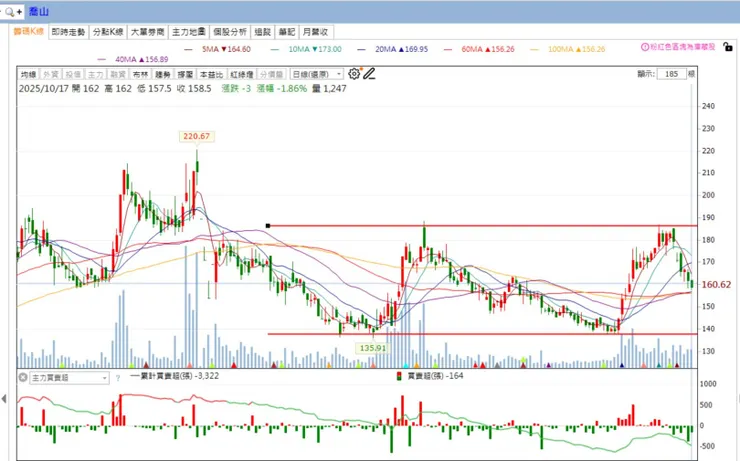
Task: Click the 240 price axis label
Action: click(x=708, y=106)
